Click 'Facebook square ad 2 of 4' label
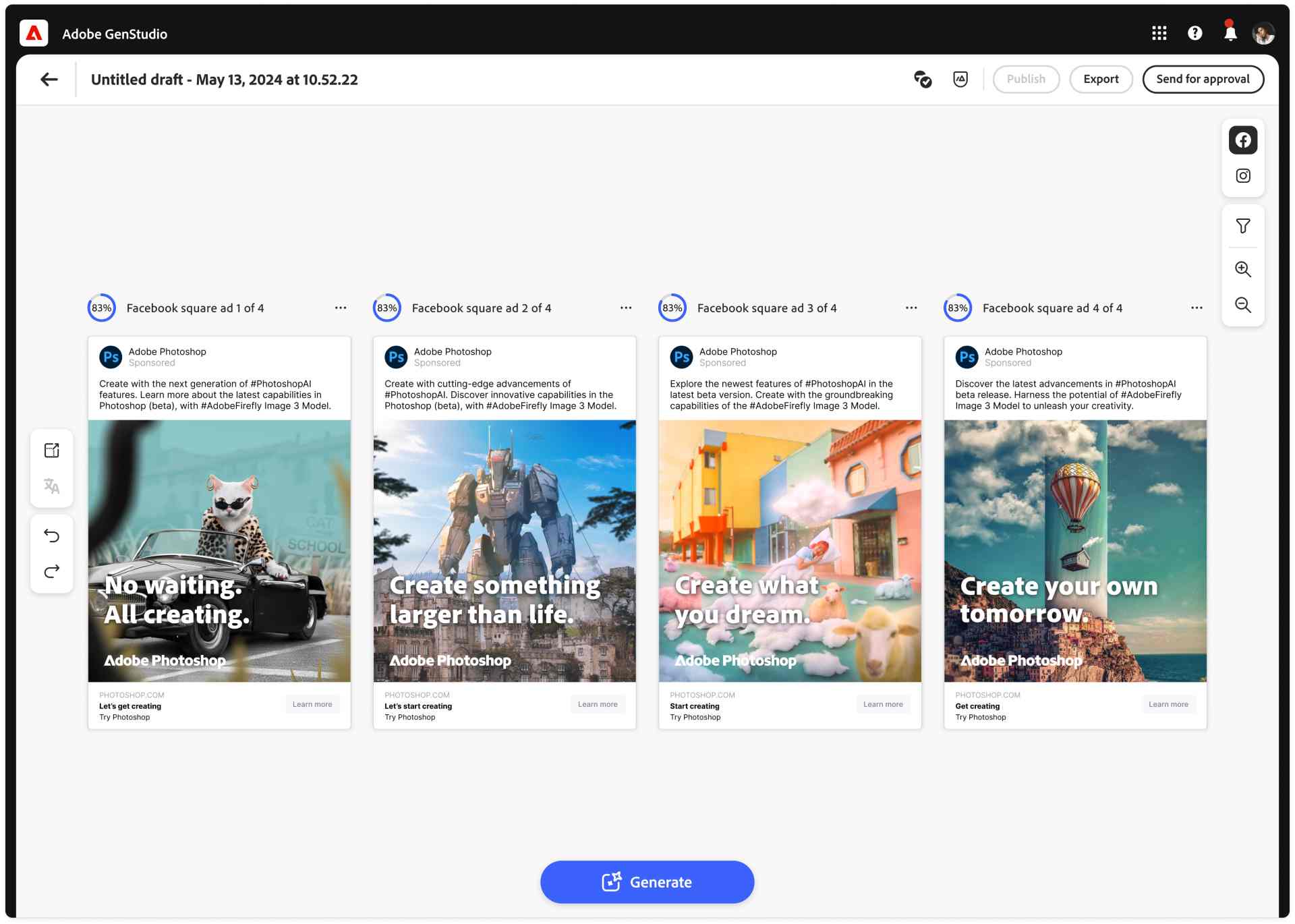 482,308
